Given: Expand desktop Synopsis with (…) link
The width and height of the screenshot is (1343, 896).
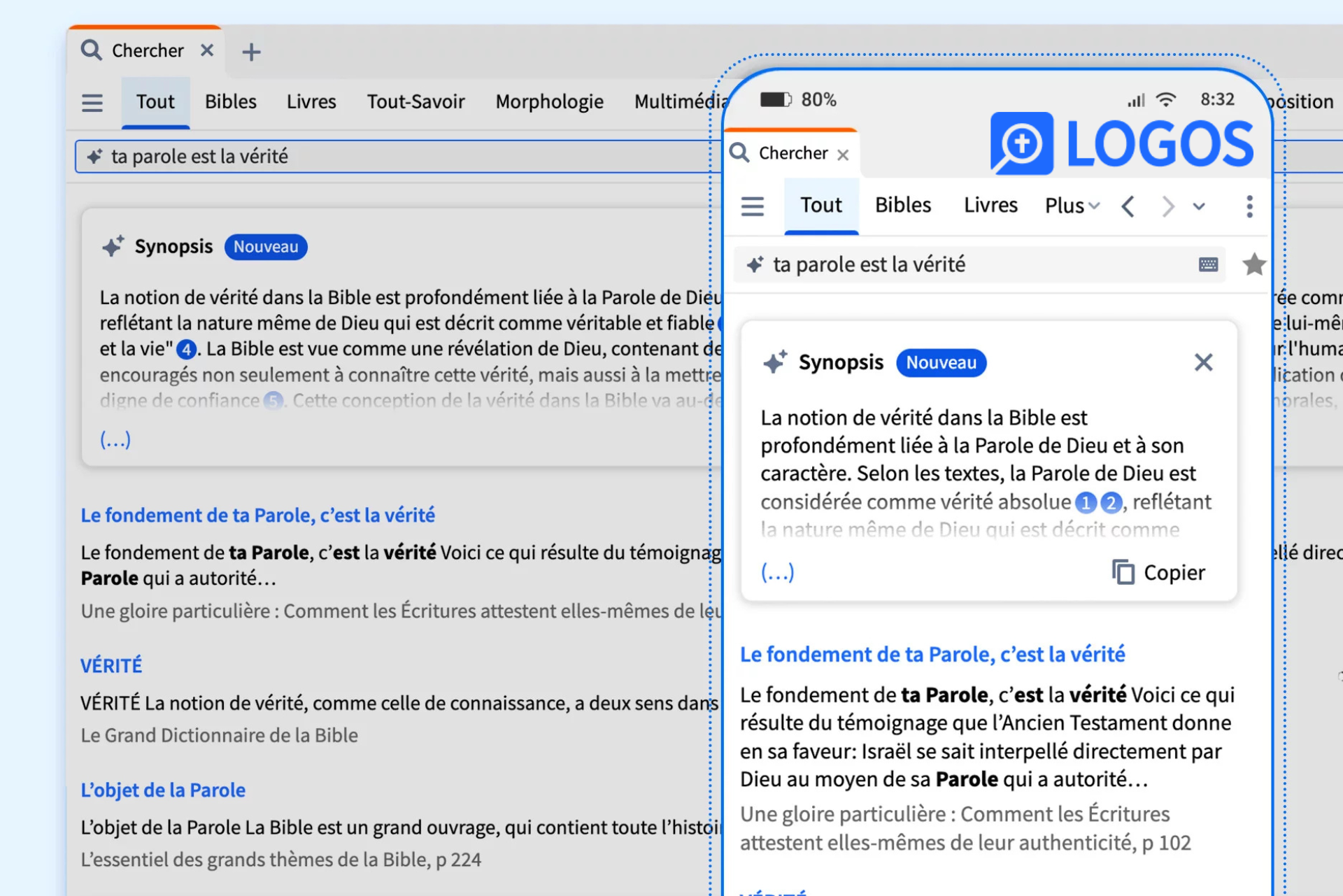Looking at the screenshot, I should coord(115,439).
